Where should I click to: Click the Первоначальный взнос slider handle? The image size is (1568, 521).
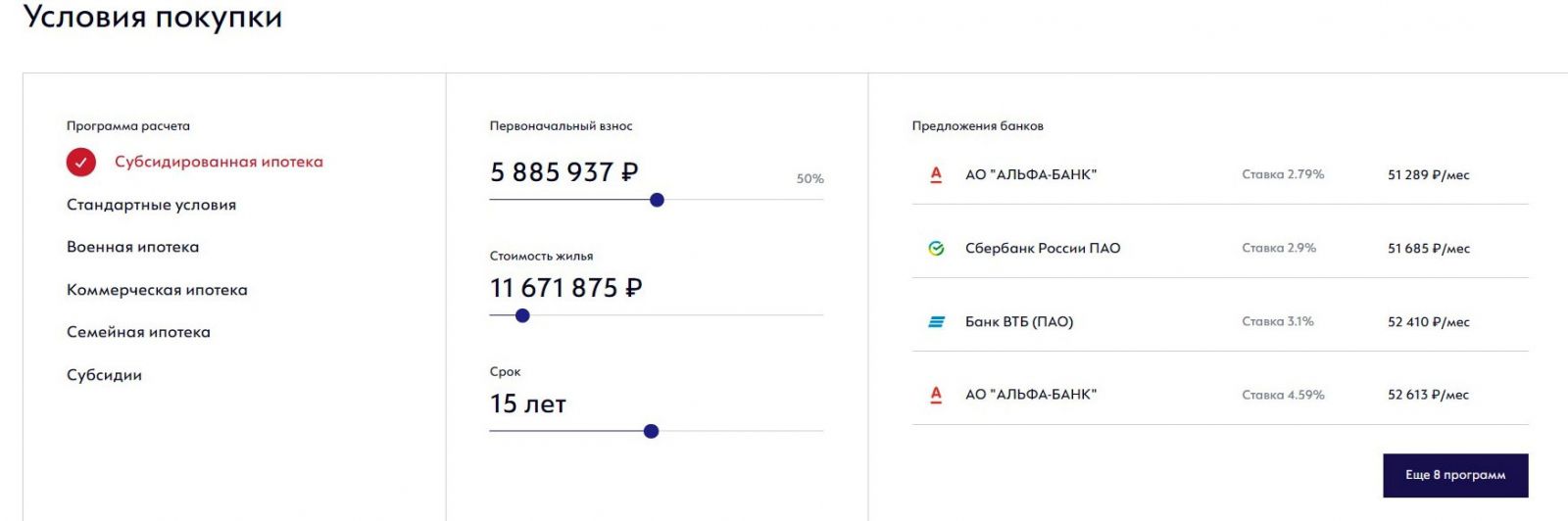pos(658,200)
